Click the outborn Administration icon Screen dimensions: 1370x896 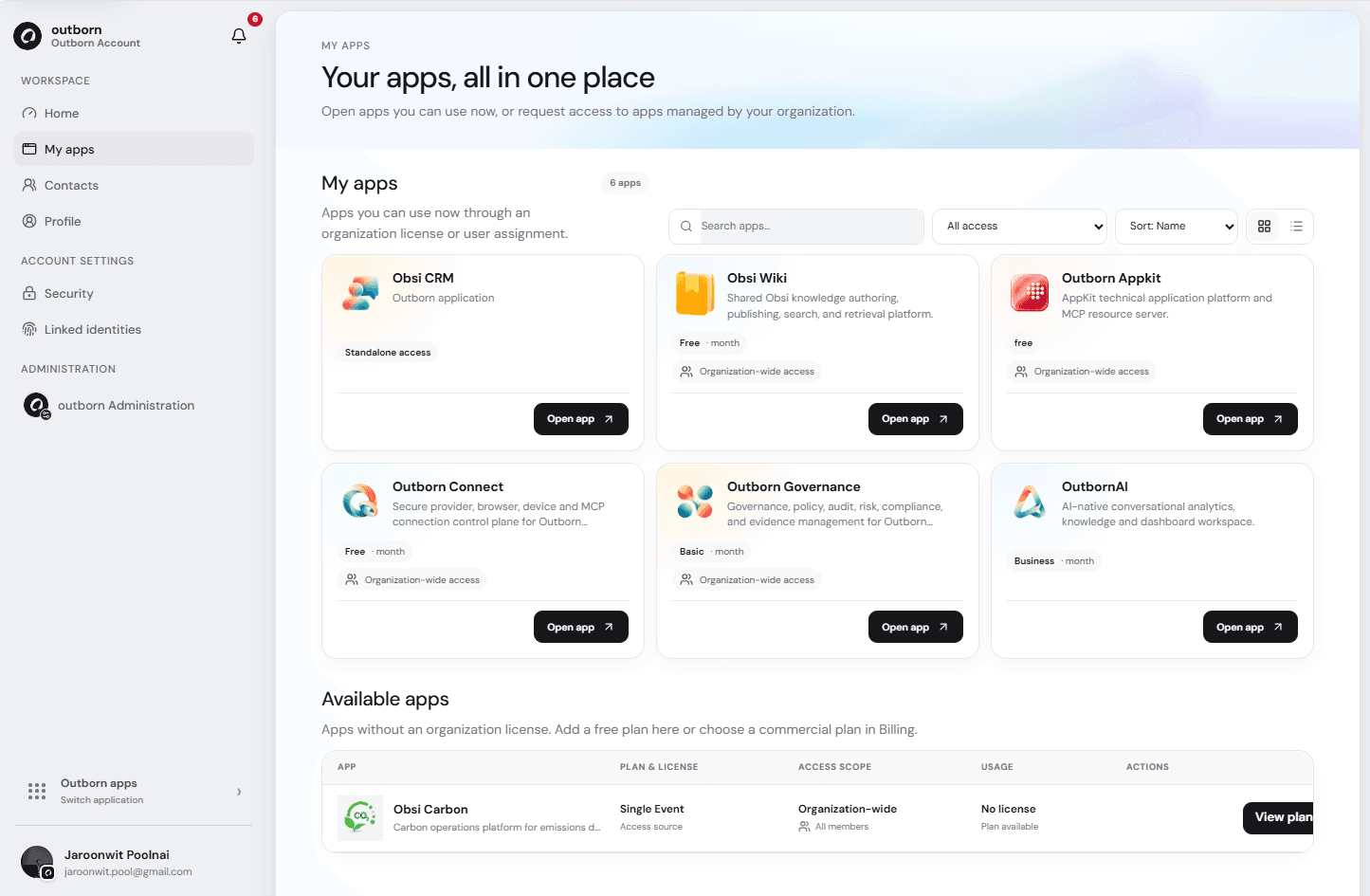pyautogui.click(x=36, y=406)
